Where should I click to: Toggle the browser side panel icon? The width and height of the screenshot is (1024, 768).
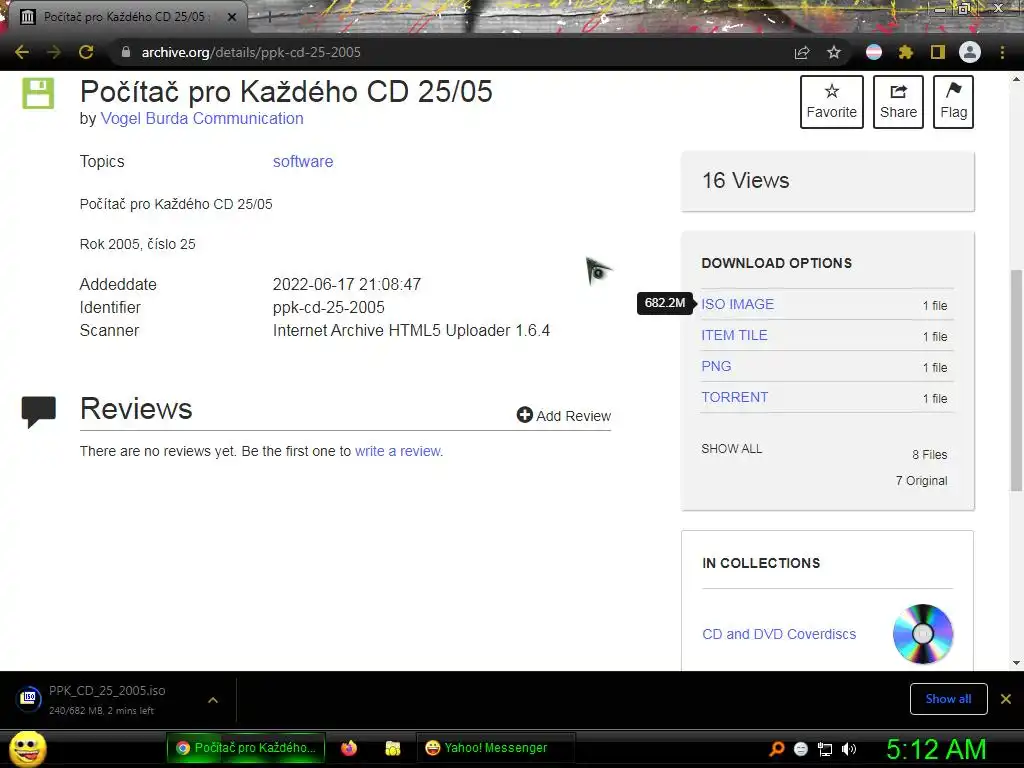(x=938, y=52)
